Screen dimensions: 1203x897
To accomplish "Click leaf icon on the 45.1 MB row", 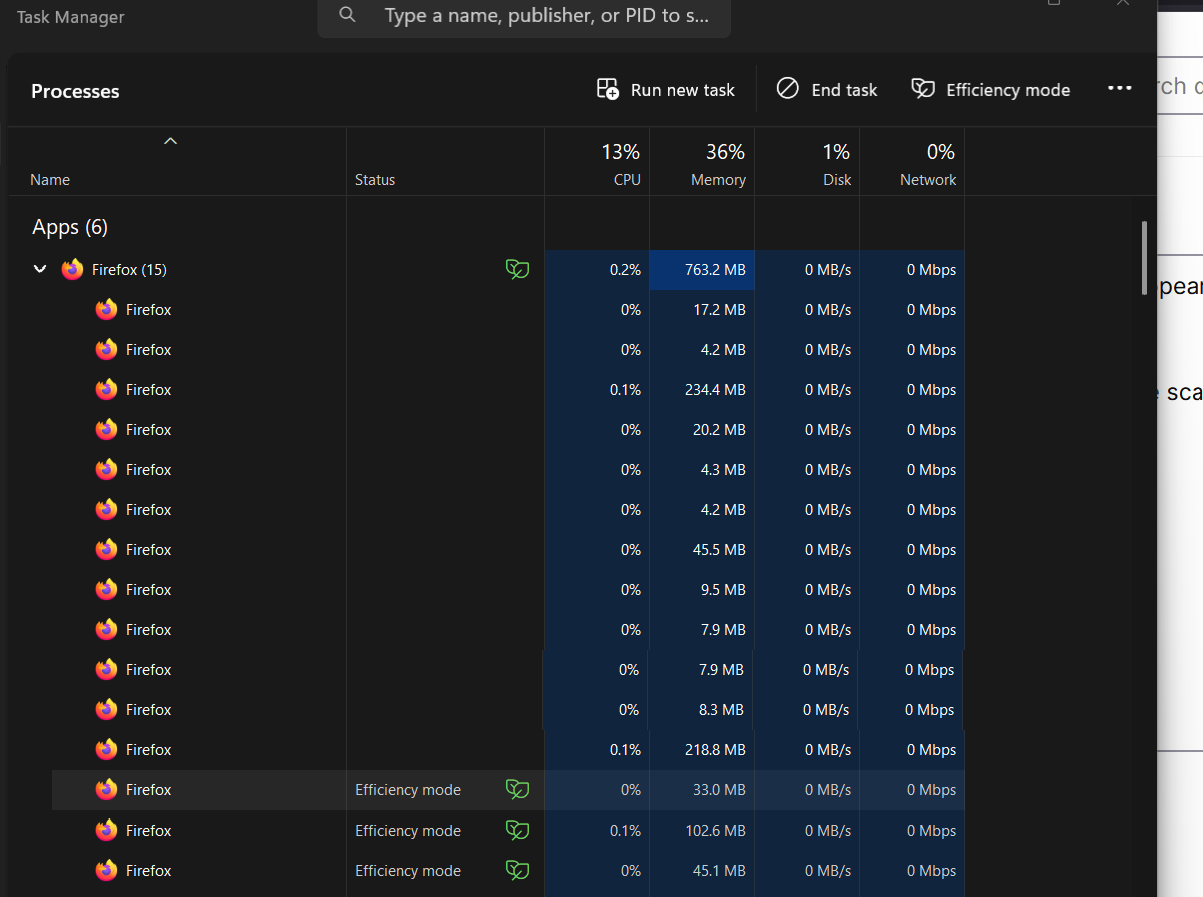I will coord(517,870).
